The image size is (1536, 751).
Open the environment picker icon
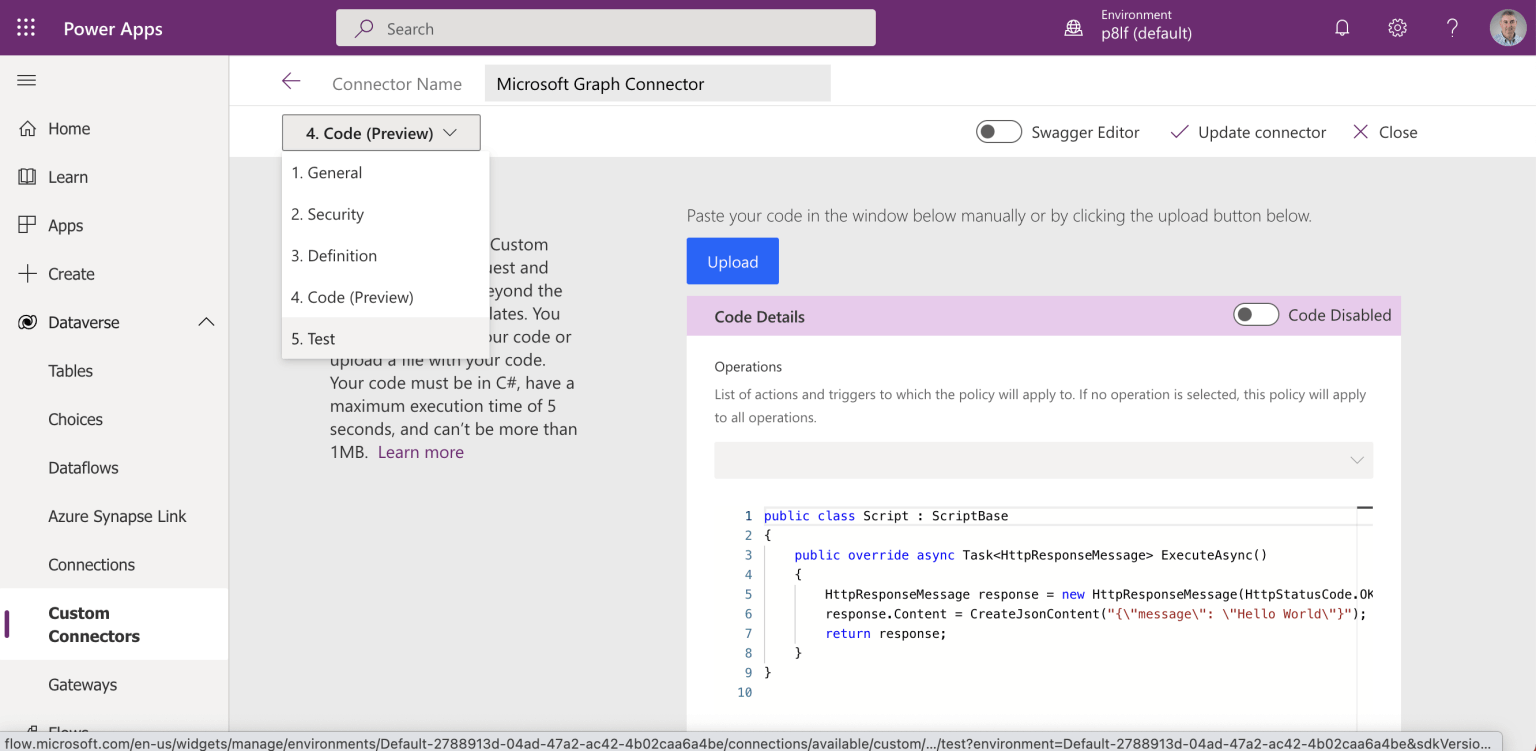point(1073,28)
